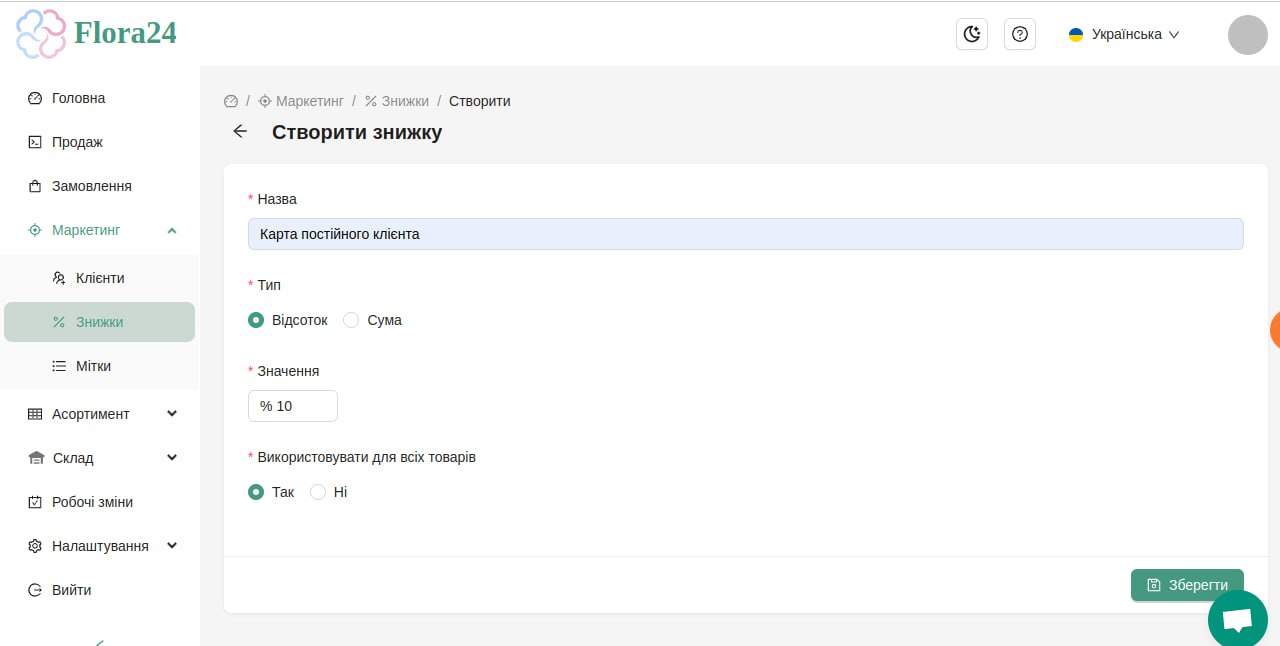The image size is (1280, 646).
Task: Click the Склад warehouse icon
Action: pyautogui.click(x=36, y=458)
